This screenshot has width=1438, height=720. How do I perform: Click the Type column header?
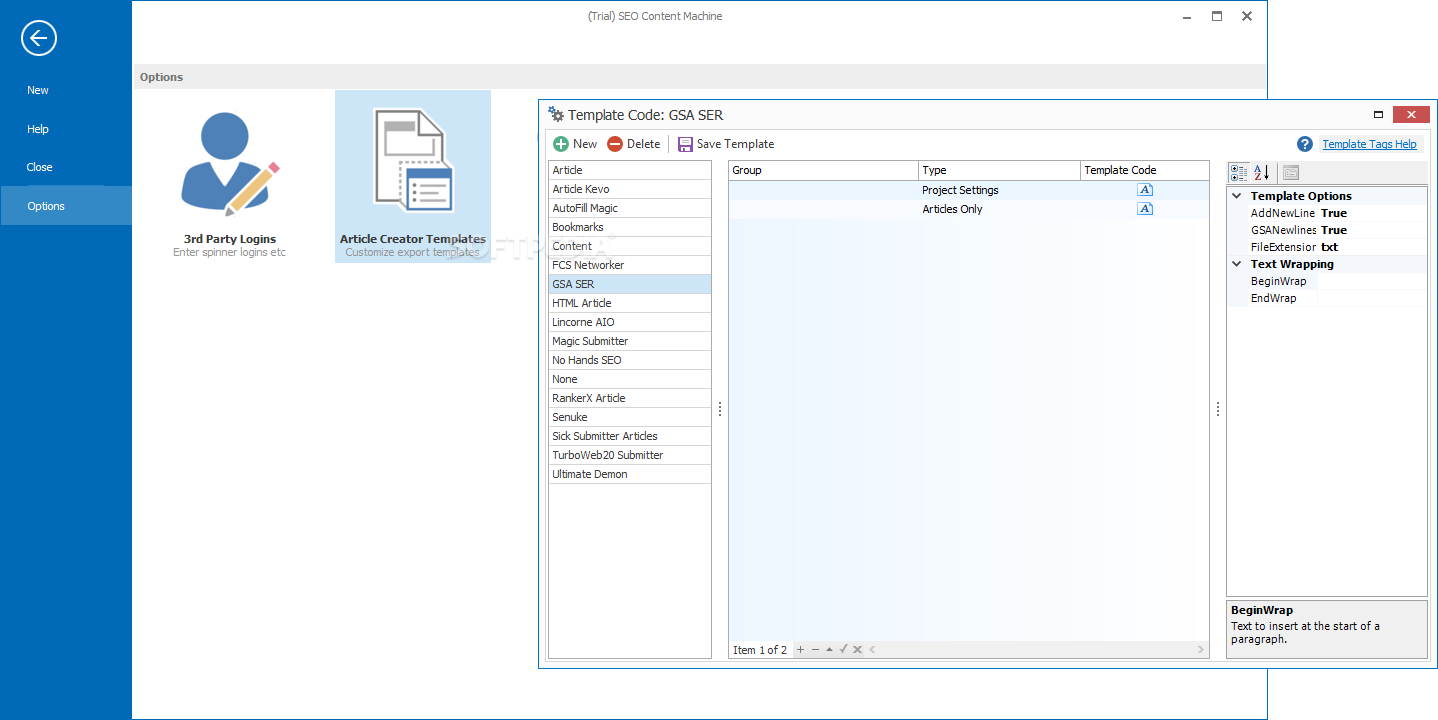[999, 170]
